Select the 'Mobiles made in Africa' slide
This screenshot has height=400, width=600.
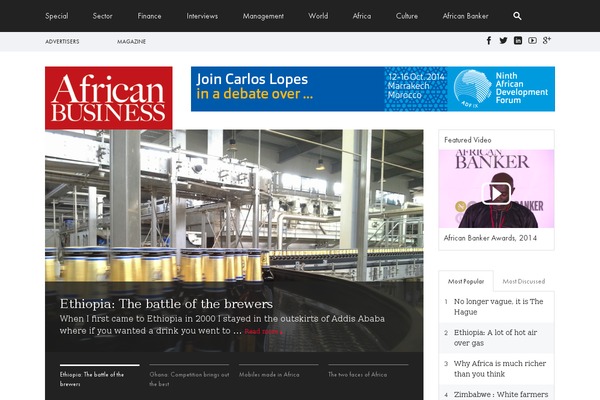279,372
